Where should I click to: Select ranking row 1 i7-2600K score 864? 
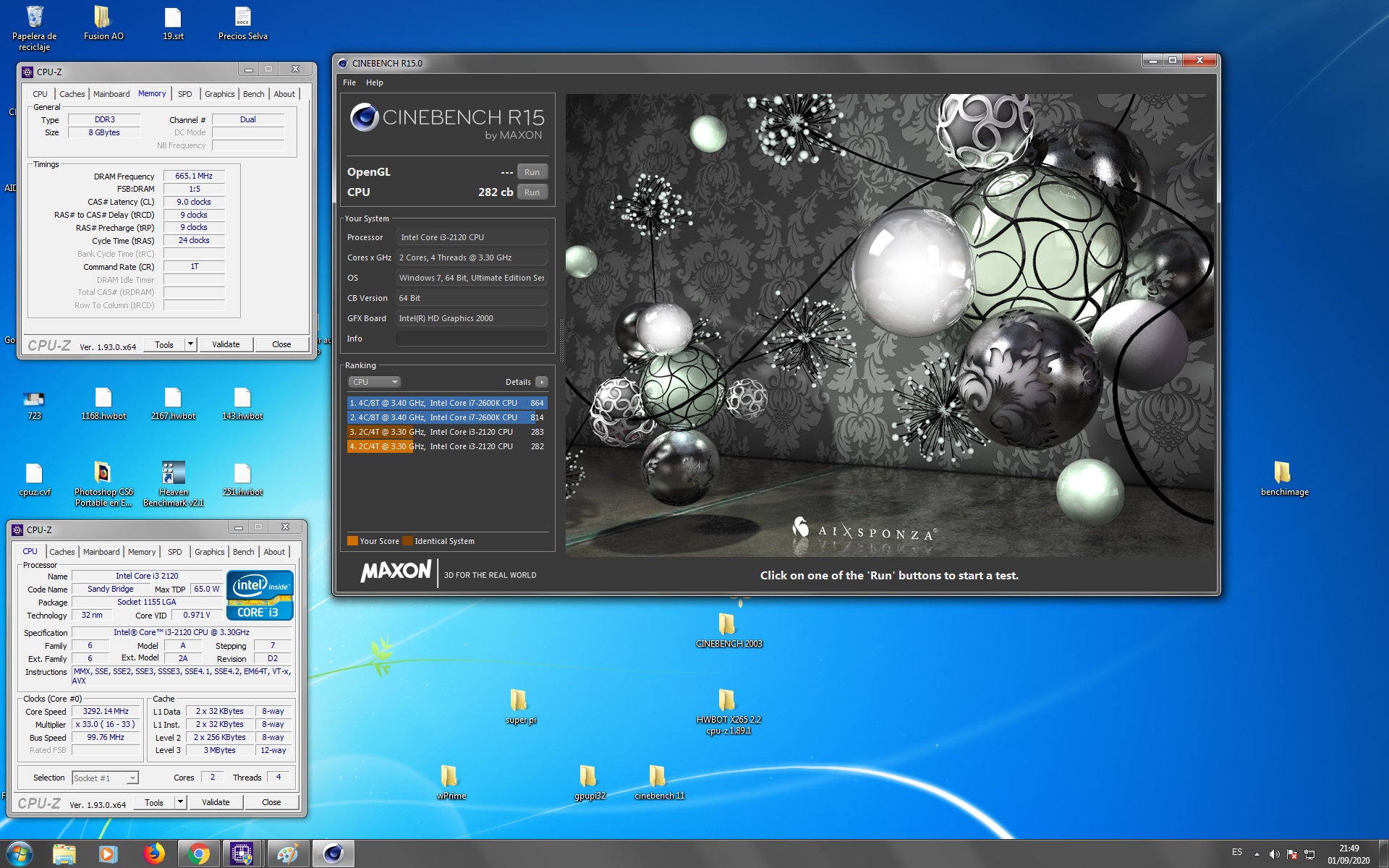click(x=447, y=403)
